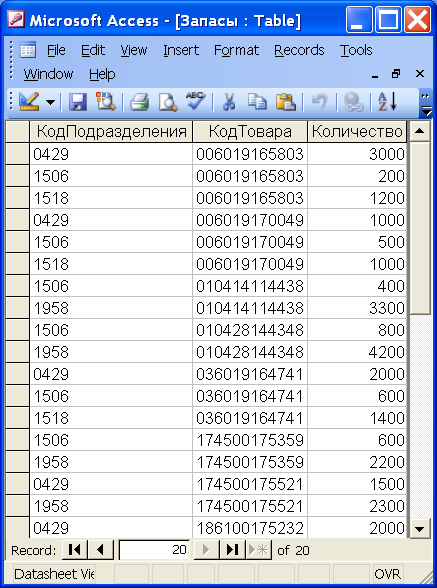Viewport: 437px width, 588px height.
Task: Open the Insert menu
Action: [181, 50]
